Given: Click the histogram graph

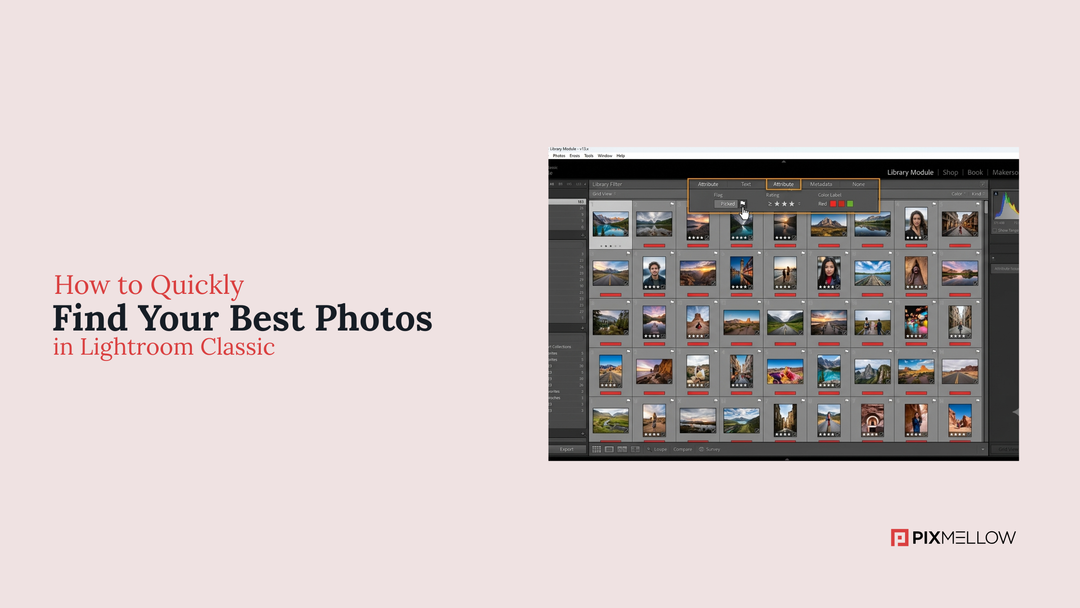Looking at the screenshot, I should pos(1005,206).
